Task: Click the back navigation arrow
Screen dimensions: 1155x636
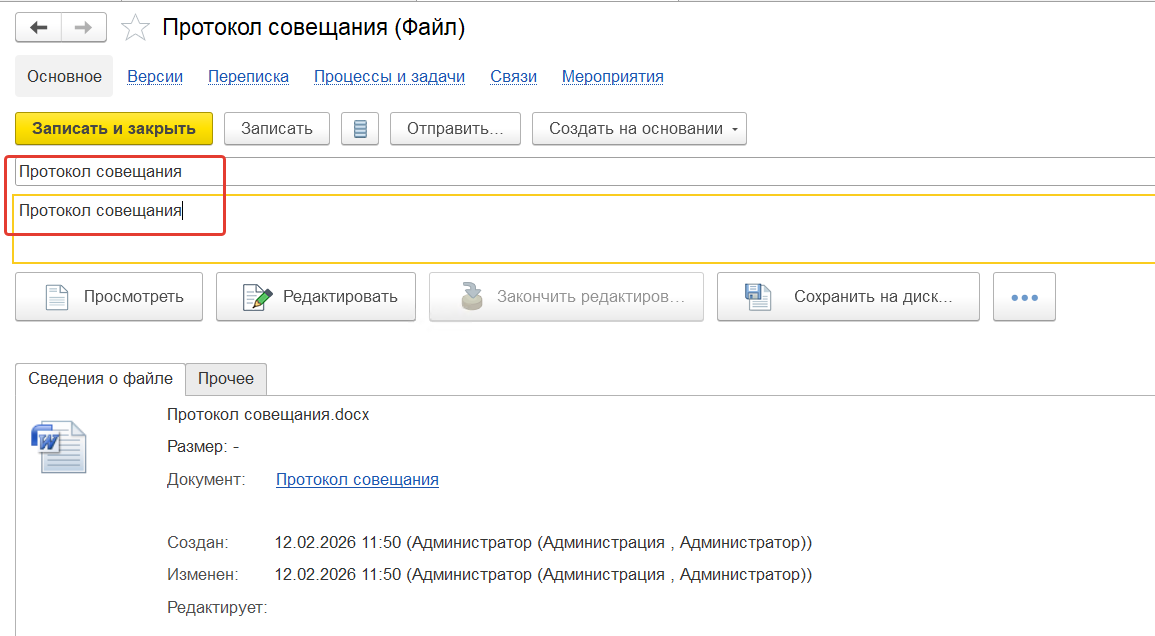Action: point(38,28)
